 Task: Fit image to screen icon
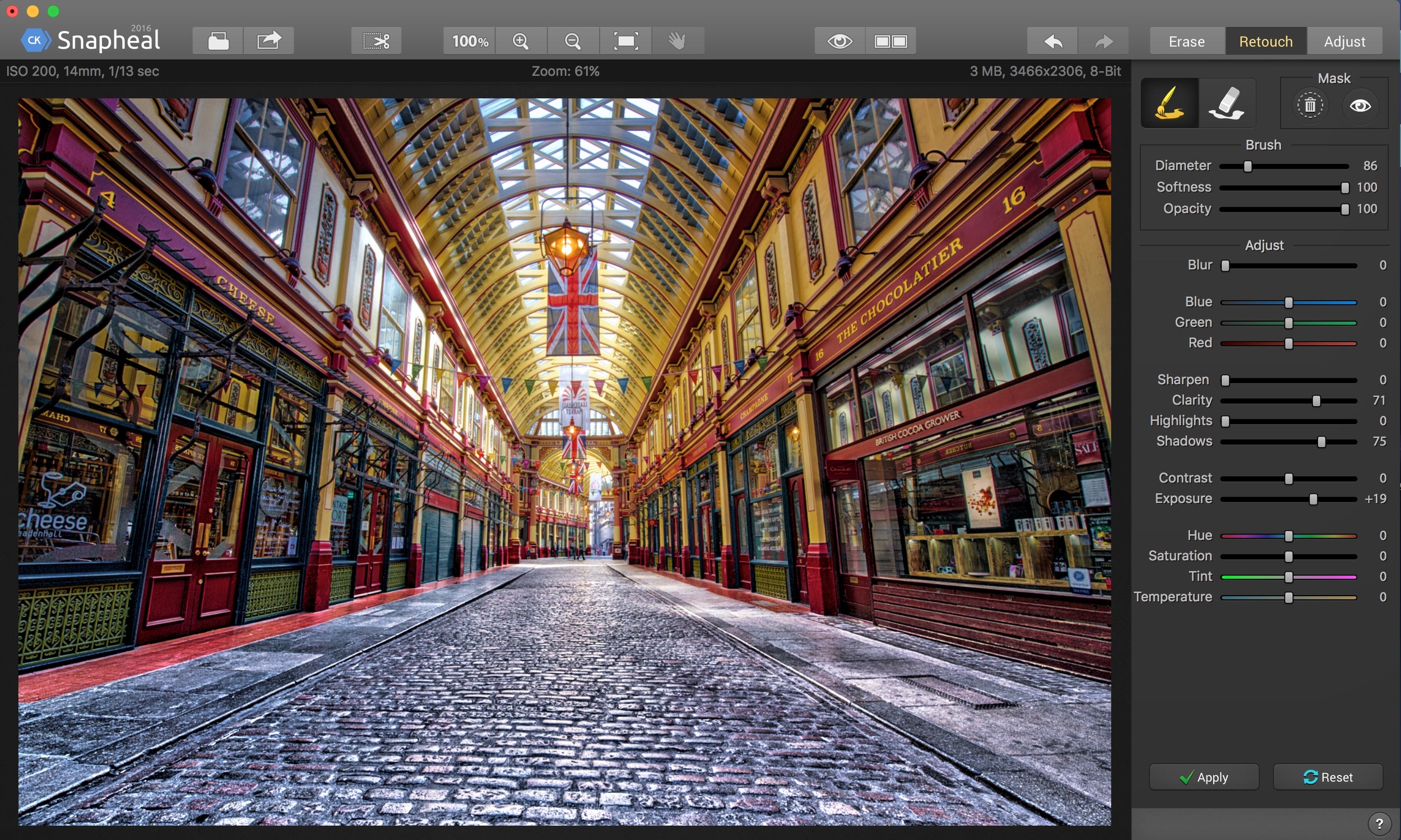[x=625, y=41]
